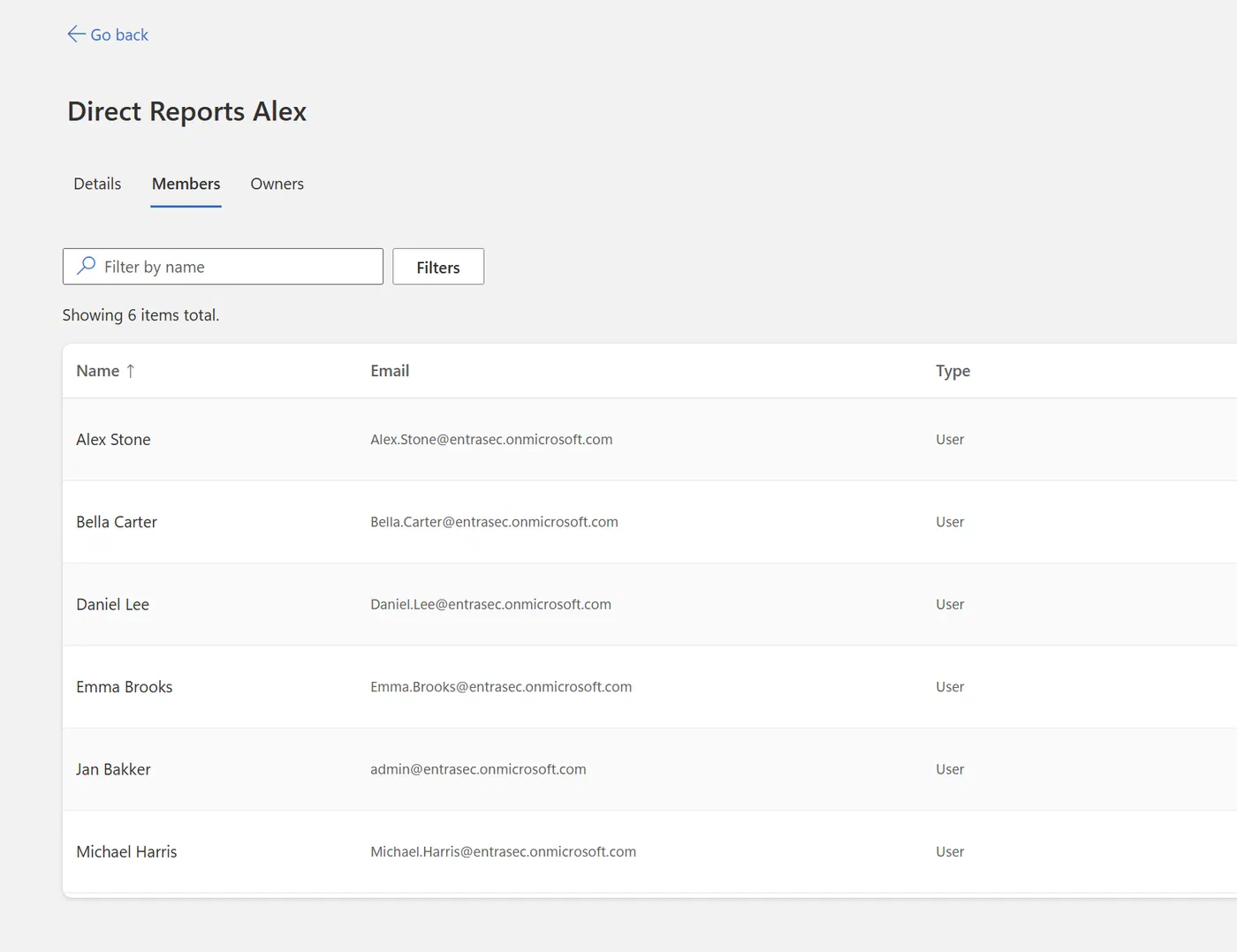The image size is (1237, 952).
Task: Click the Direct Reports Alex heading
Action: point(187,112)
